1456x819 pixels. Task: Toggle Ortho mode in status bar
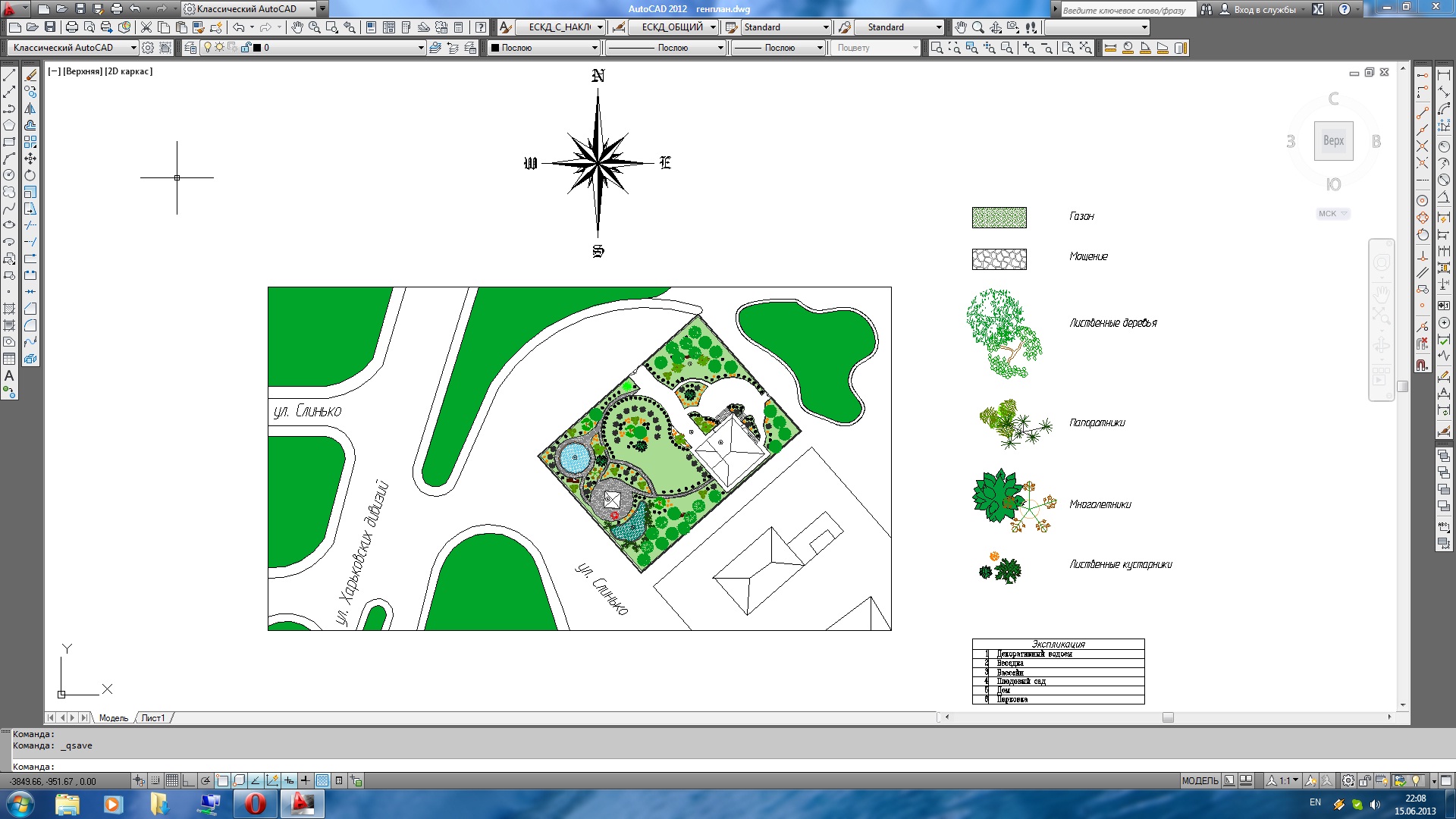point(189,780)
